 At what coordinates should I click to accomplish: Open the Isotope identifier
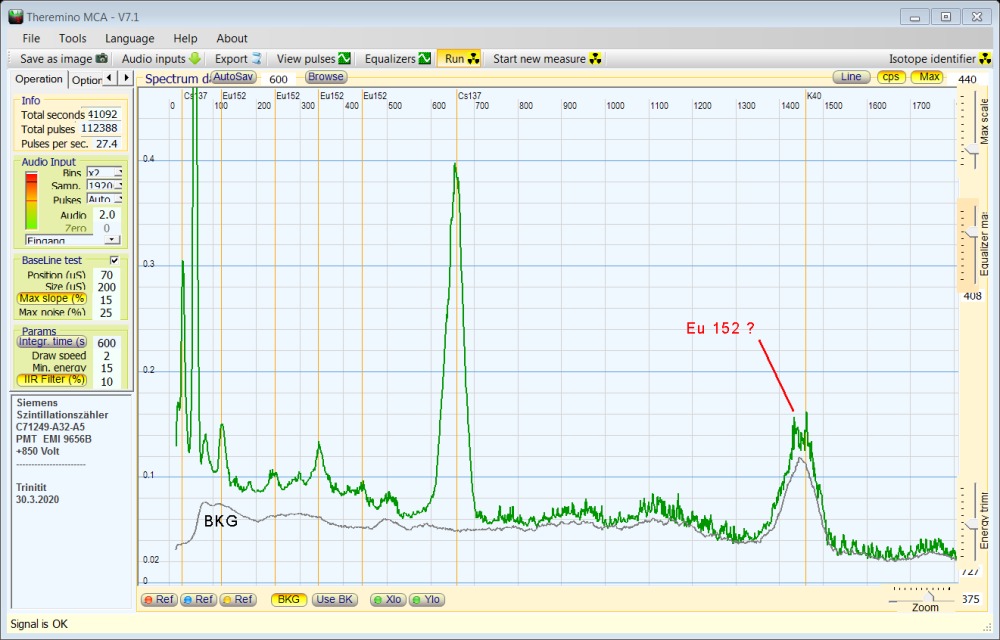coord(939,59)
